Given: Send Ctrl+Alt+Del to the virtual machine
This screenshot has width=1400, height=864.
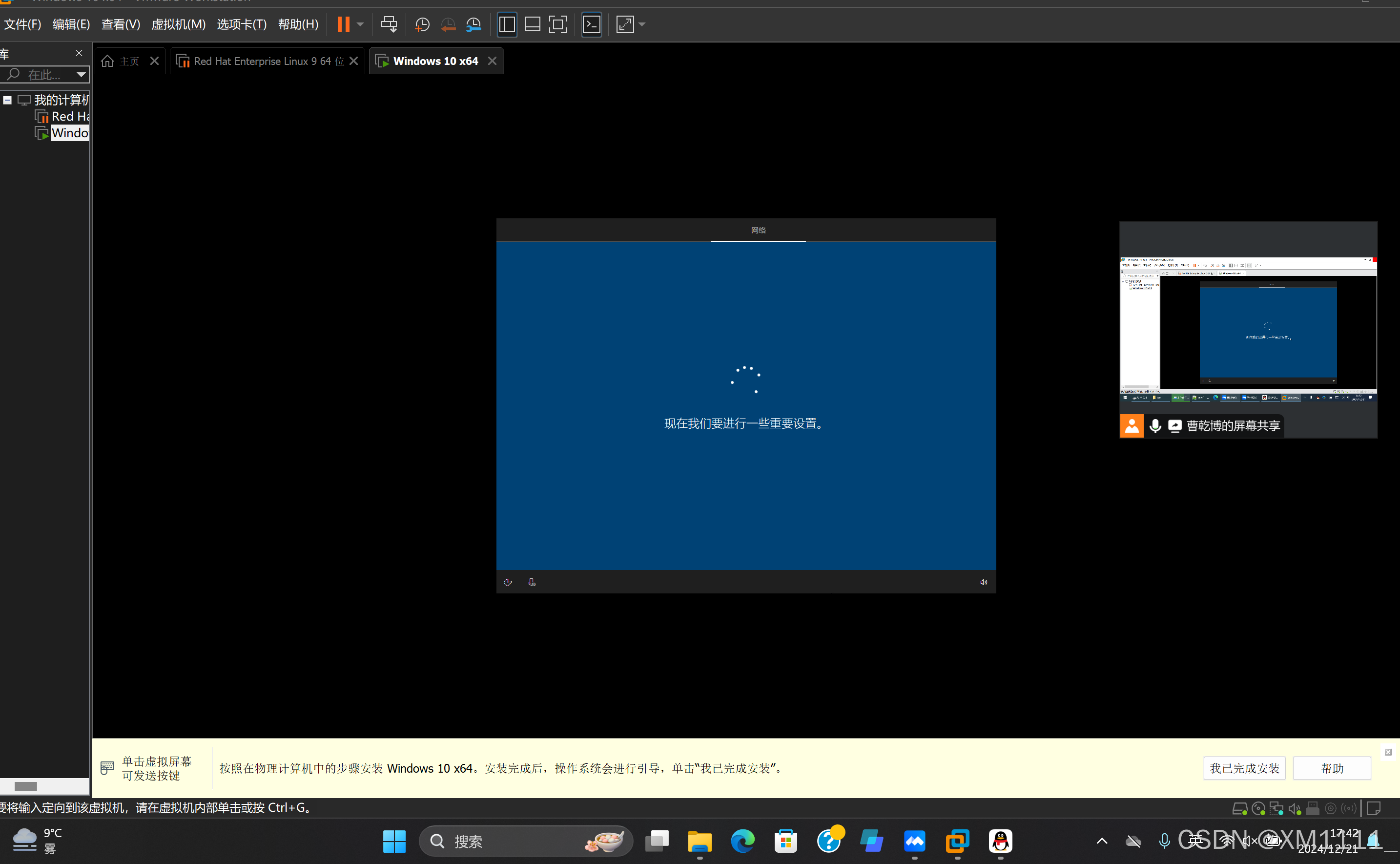Looking at the screenshot, I should [389, 24].
